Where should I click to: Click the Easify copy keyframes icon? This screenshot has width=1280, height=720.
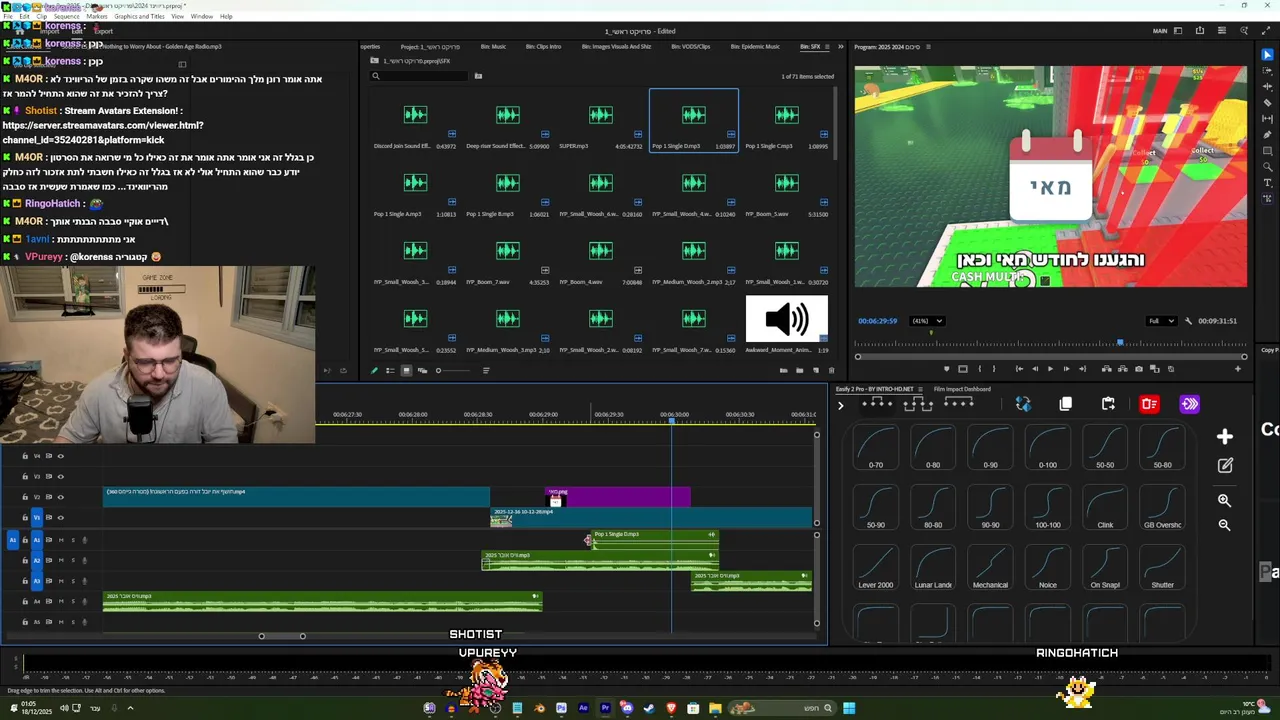(1066, 404)
